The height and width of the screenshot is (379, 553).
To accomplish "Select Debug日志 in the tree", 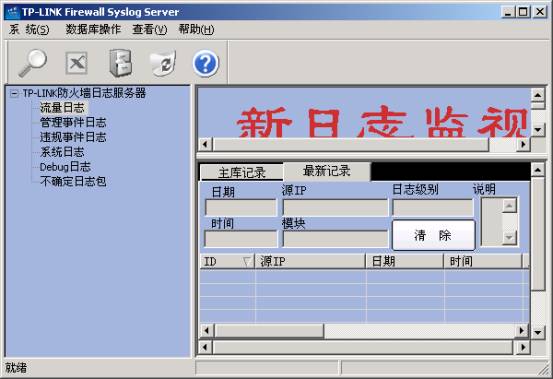I will 65,167.
